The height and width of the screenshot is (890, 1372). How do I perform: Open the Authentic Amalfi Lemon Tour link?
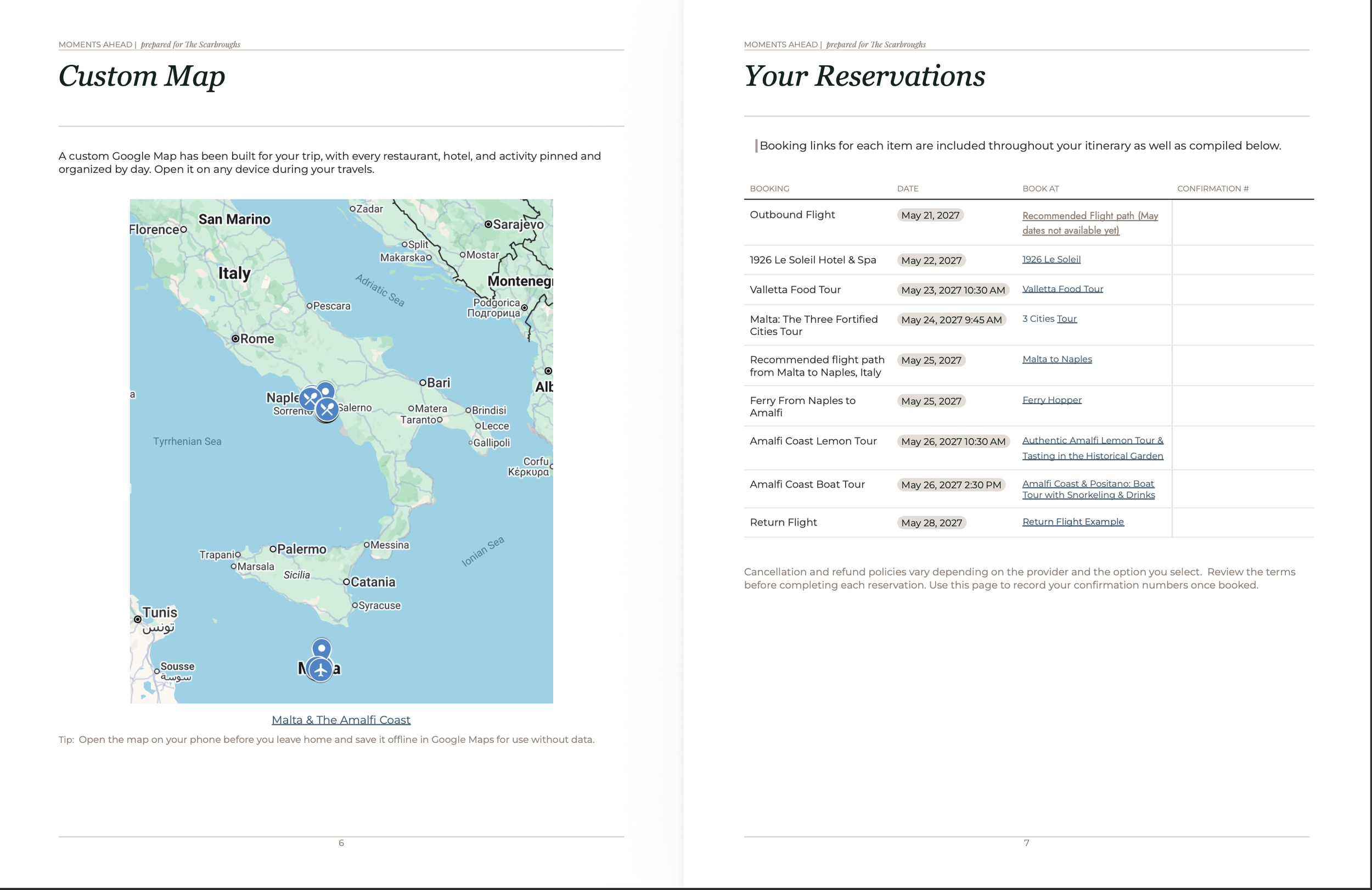click(1093, 448)
